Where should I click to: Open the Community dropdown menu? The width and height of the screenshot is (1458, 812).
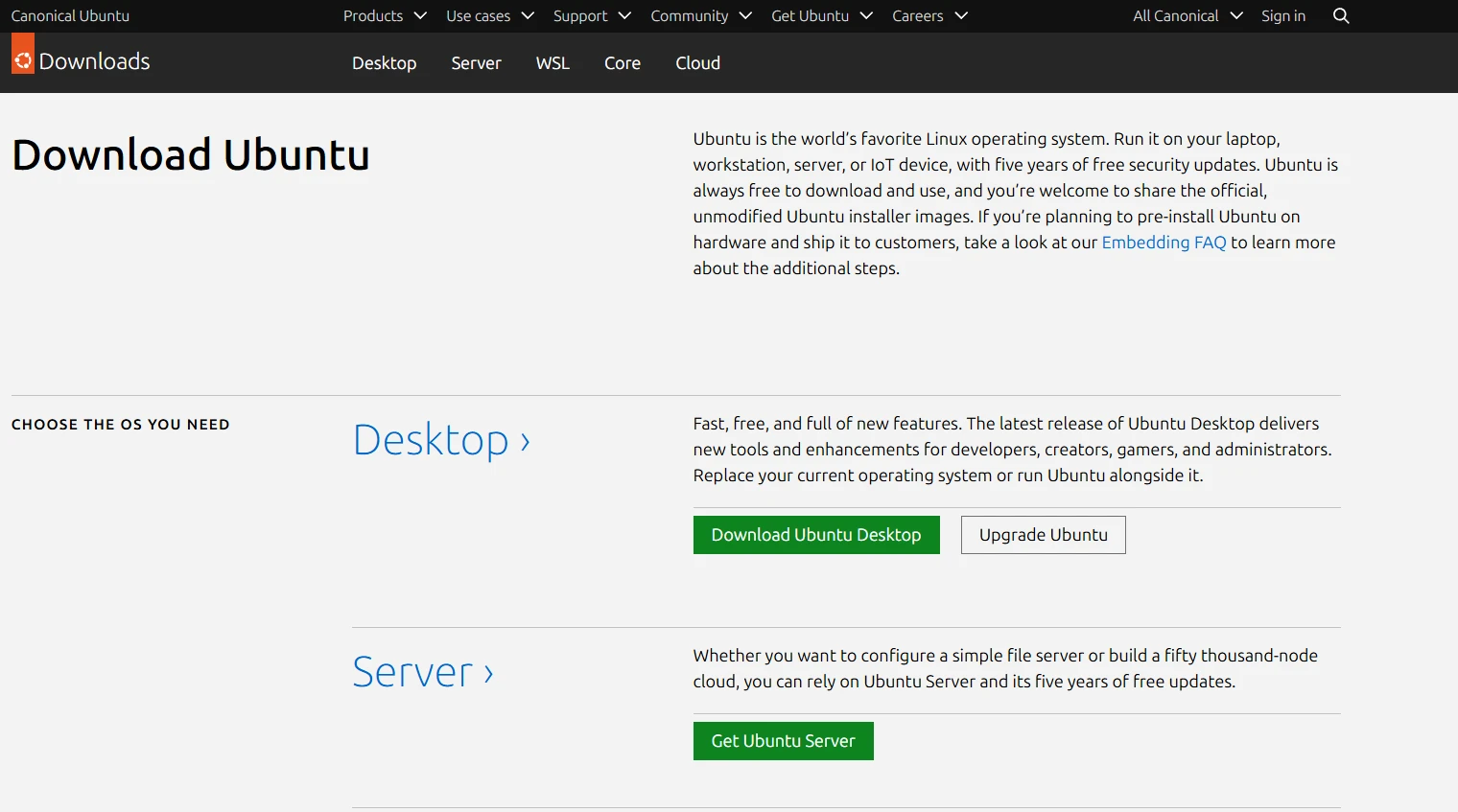[701, 15]
